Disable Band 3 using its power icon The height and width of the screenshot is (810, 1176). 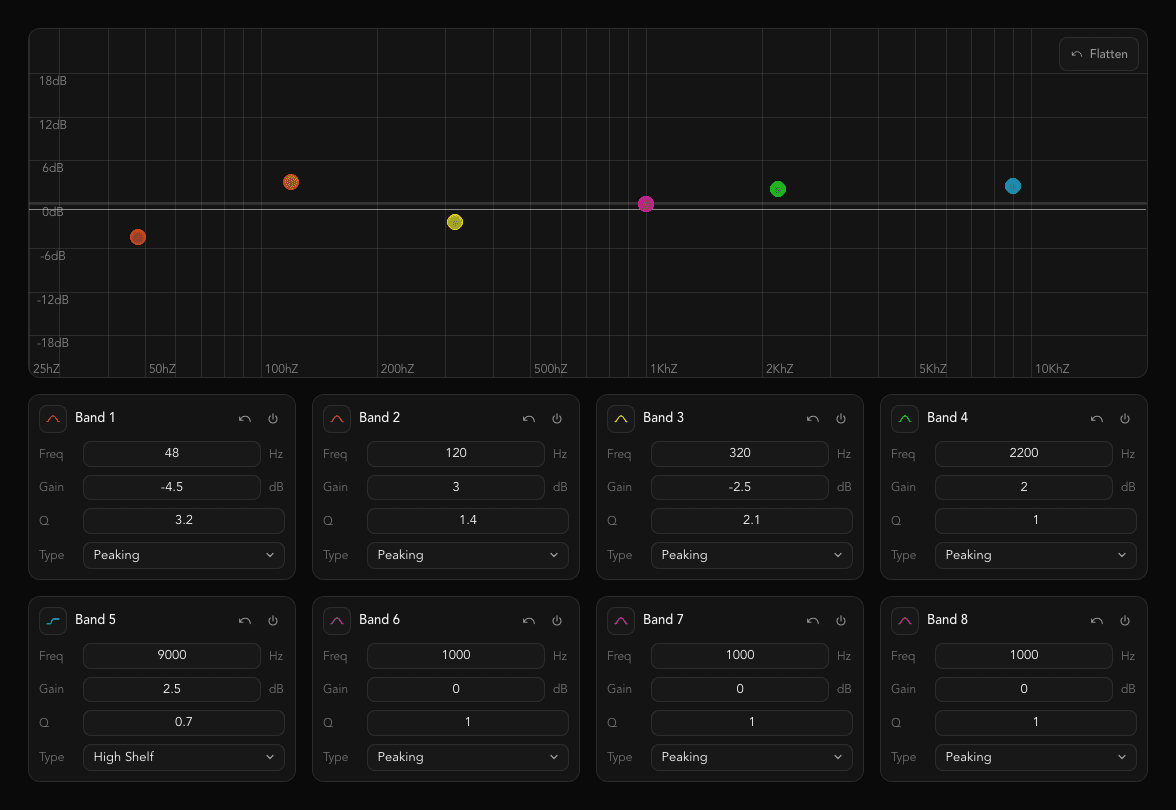[841, 418]
